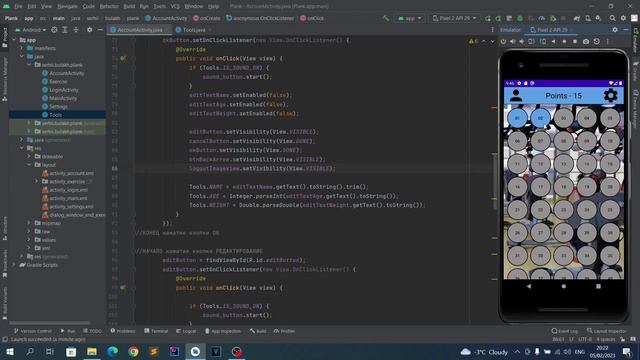This screenshot has height=360, width=640.
Task: Click the emulator rotate left icon
Action: (x=531, y=42)
